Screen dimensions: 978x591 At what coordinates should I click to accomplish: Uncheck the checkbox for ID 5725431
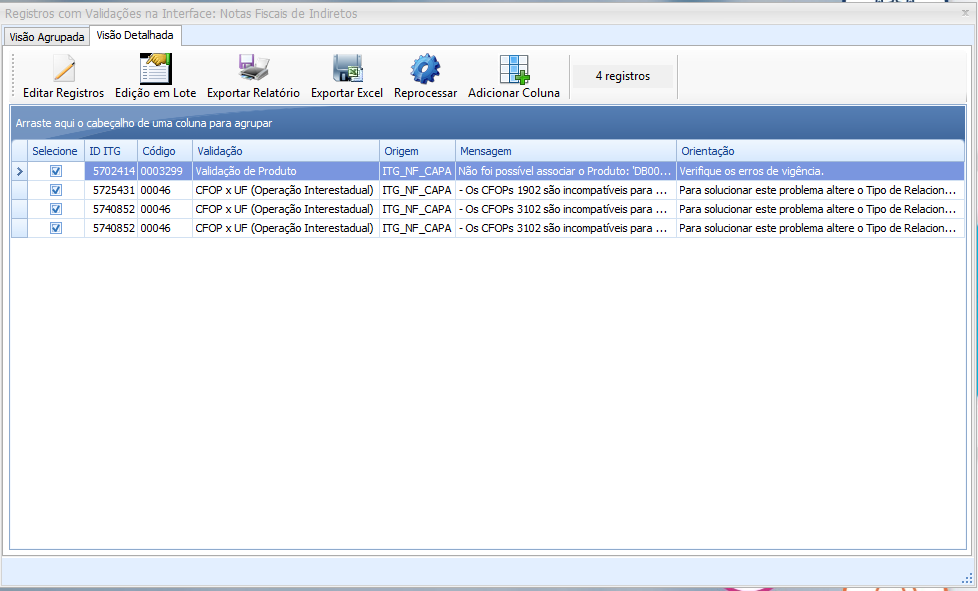[56, 190]
